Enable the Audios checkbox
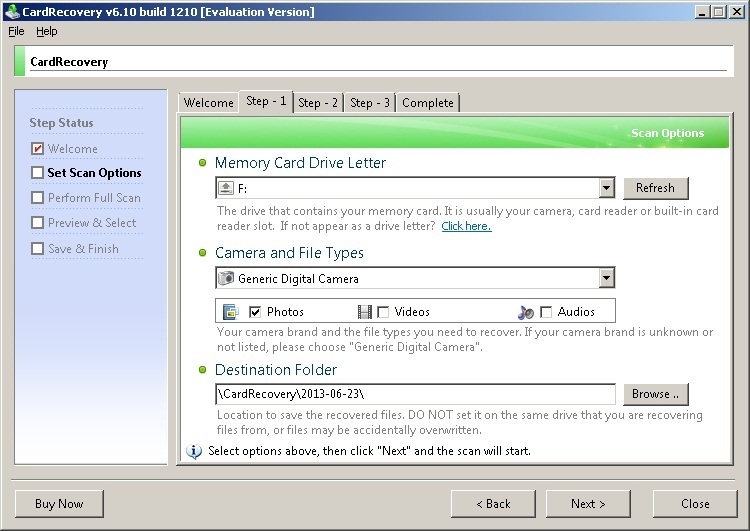The width and height of the screenshot is (750, 531). (x=546, y=312)
